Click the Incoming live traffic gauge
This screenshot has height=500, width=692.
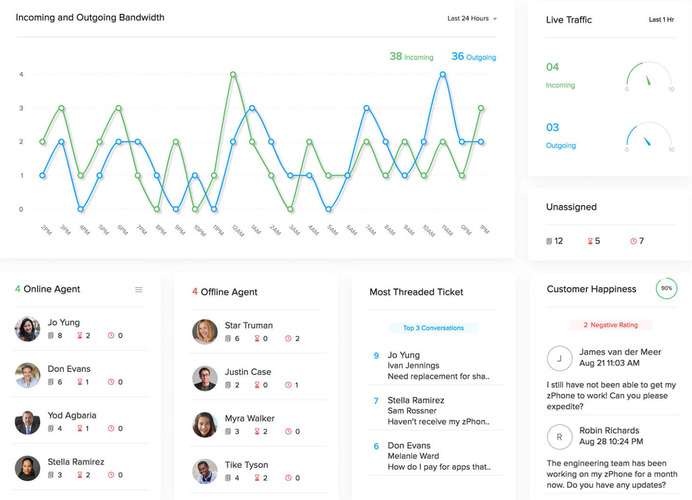pyautogui.click(x=649, y=76)
